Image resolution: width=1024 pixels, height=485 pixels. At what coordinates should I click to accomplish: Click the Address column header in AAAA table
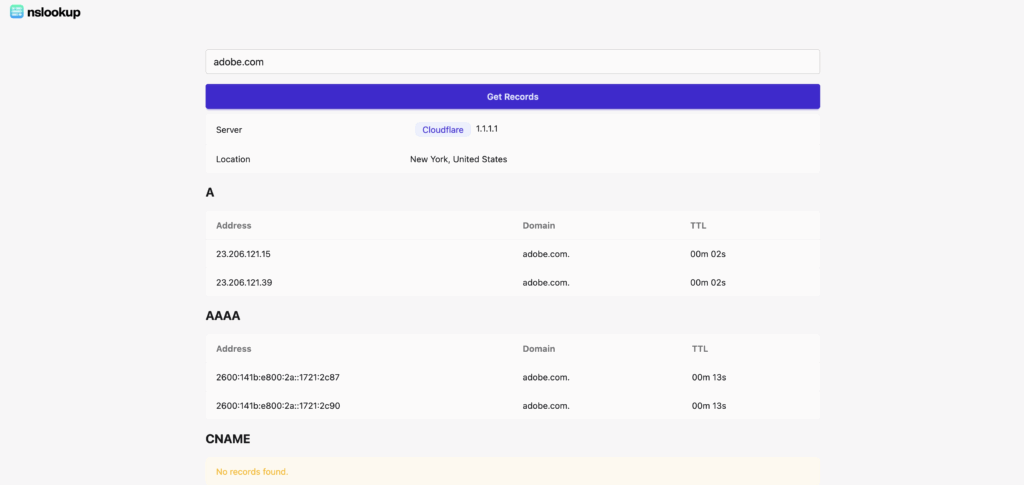[234, 349]
